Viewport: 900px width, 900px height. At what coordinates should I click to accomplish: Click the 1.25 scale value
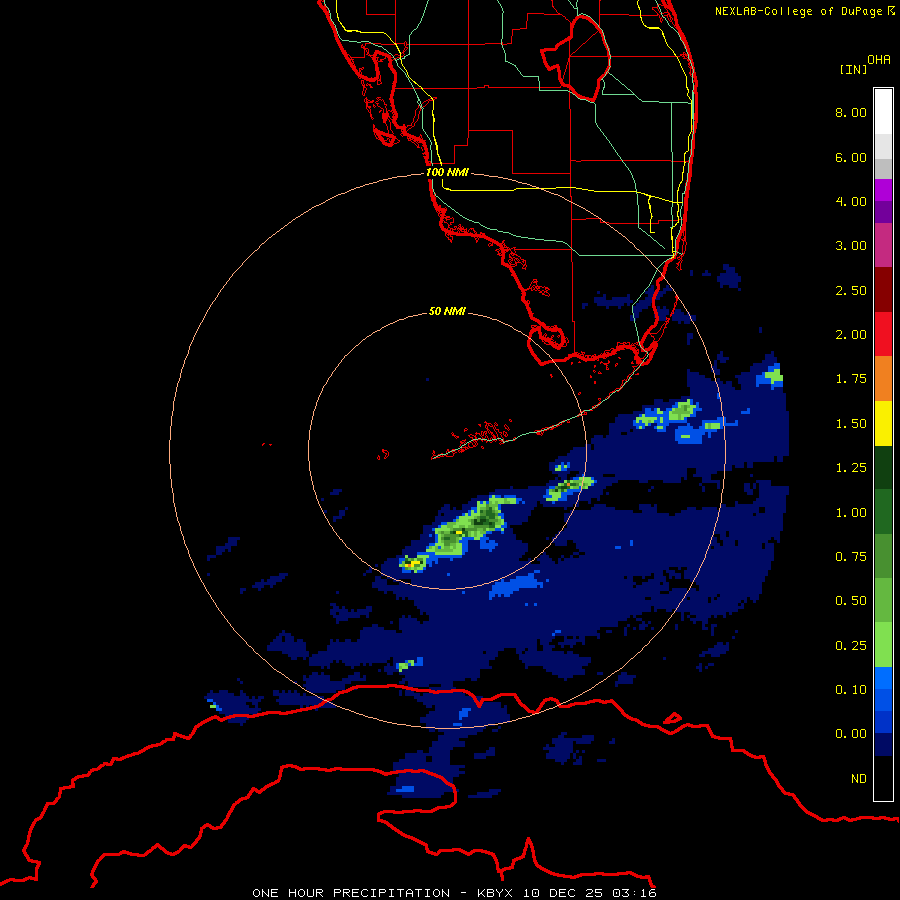click(x=851, y=468)
